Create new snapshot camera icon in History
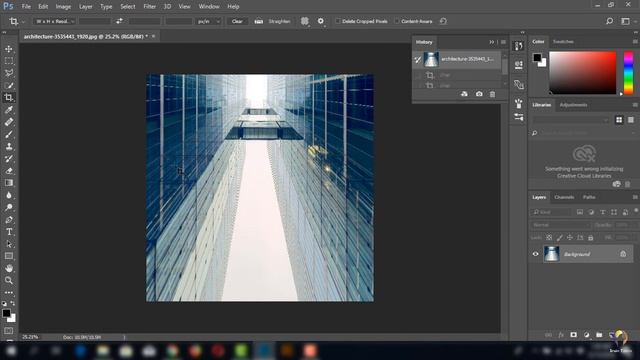640x360 pixels. (479, 94)
